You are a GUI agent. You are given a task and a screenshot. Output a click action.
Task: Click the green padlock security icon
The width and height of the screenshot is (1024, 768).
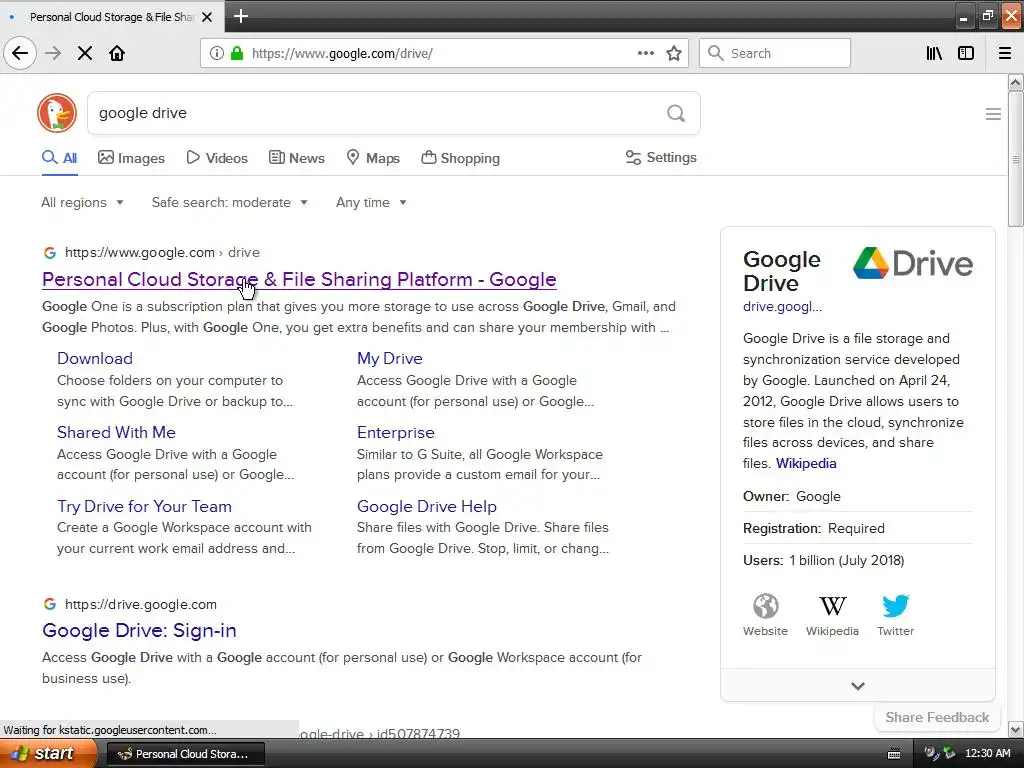pos(237,54)
